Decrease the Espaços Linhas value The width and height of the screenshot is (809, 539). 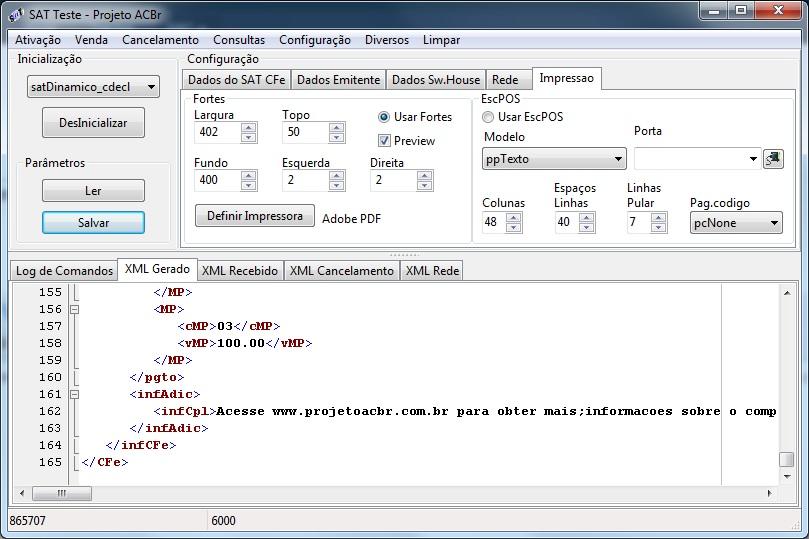[x=586, y=227]
